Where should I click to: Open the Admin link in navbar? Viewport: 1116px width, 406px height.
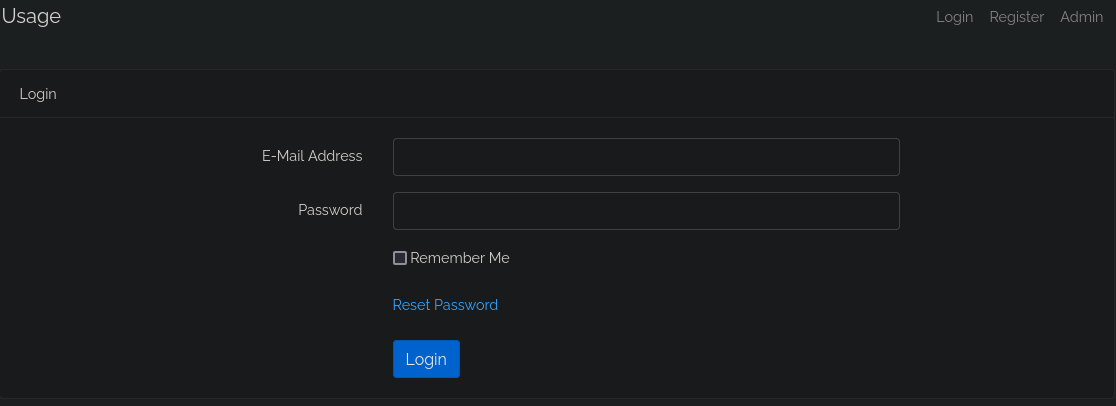[1081, 17]
